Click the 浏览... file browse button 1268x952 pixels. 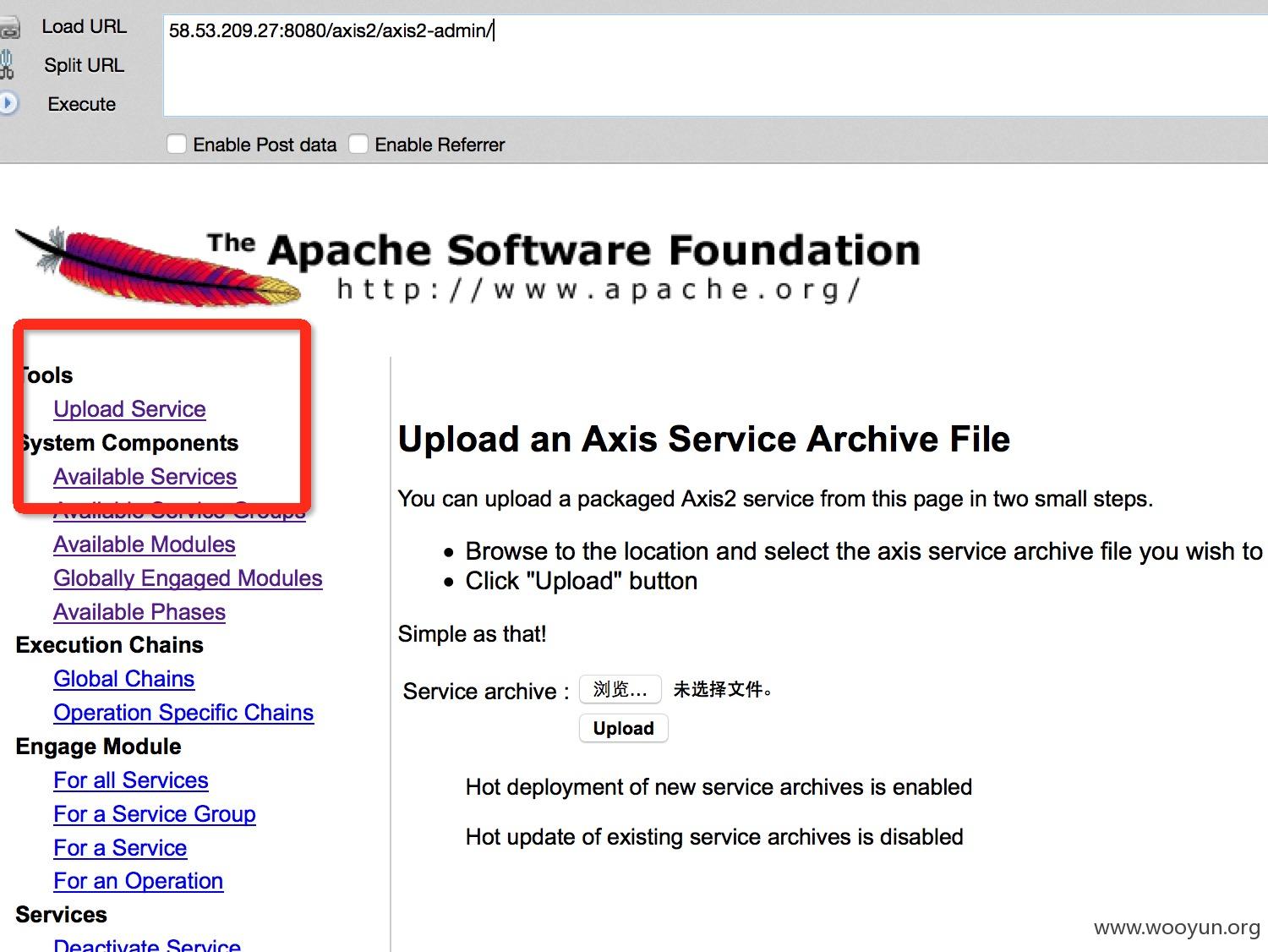[x=620, y=689]
